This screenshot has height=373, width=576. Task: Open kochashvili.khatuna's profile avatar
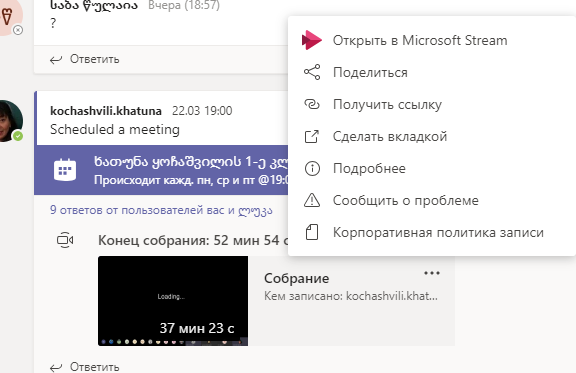tap(11, 121)
